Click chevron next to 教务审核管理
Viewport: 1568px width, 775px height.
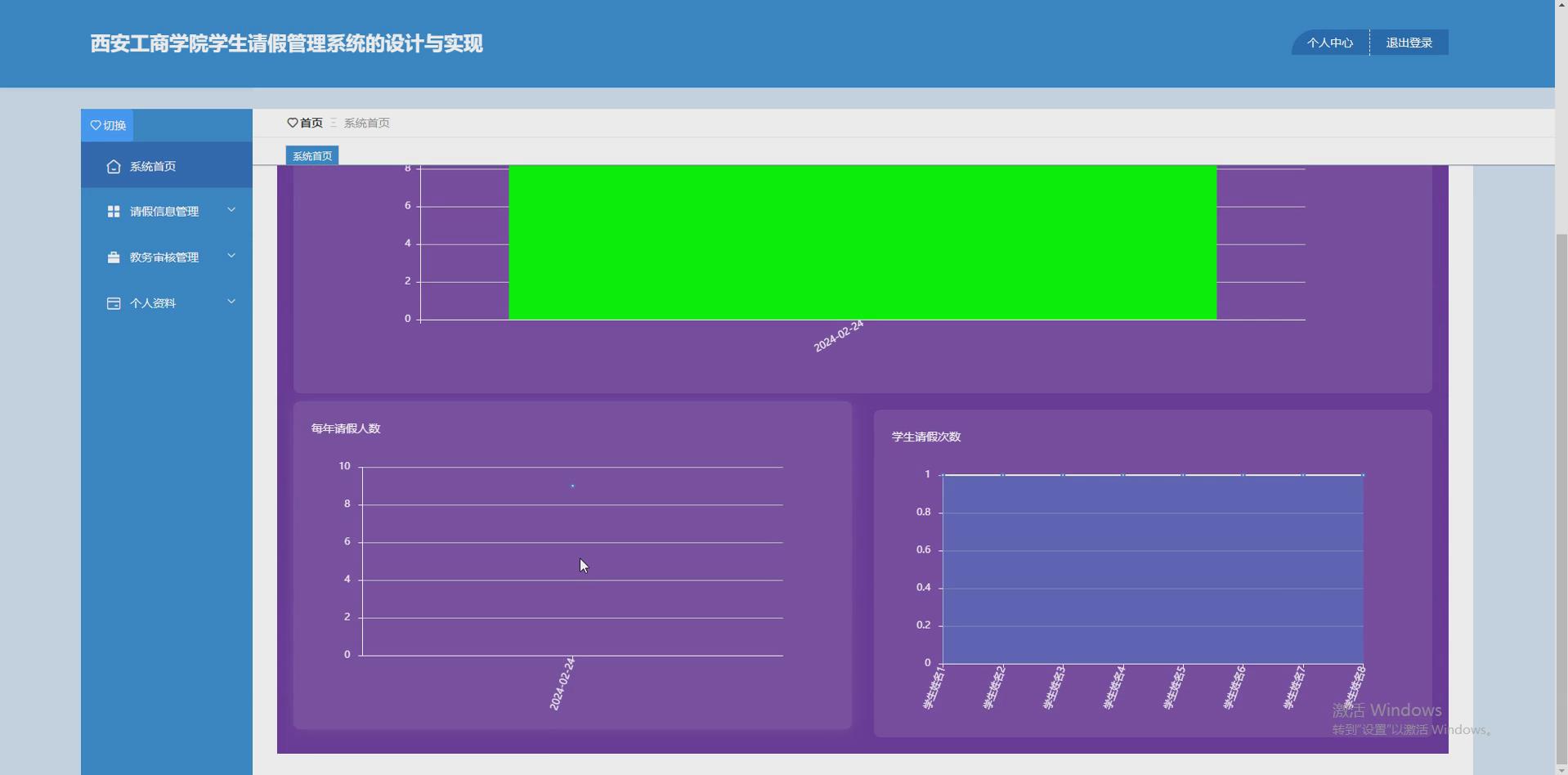click(231, 256)
